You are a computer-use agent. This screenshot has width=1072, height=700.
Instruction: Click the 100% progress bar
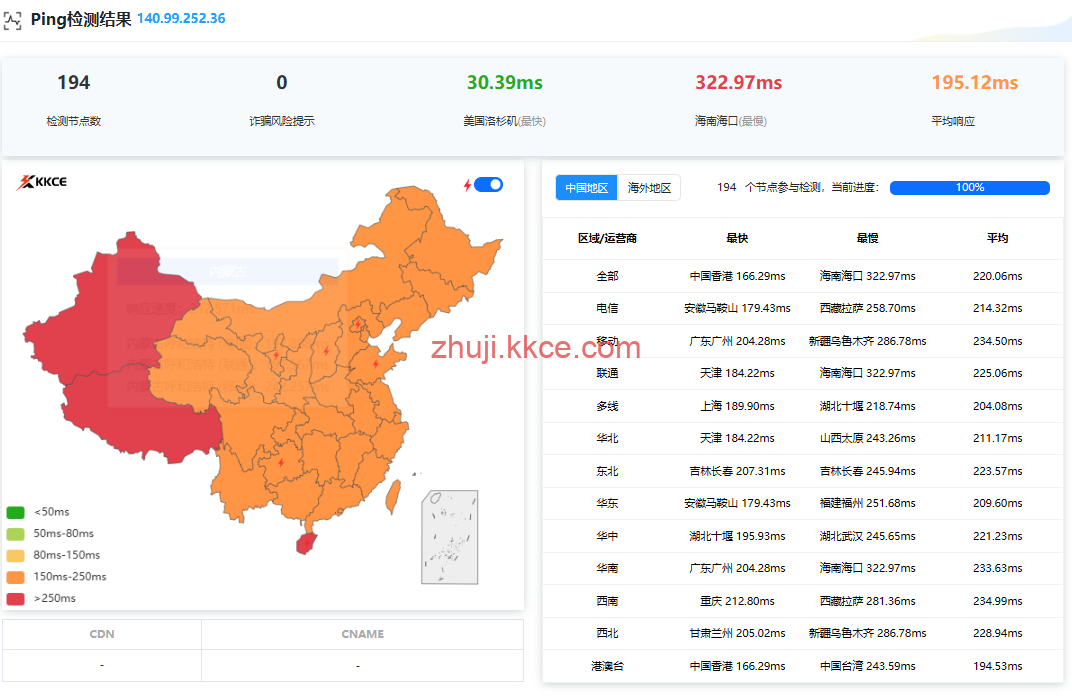point(969,188)
